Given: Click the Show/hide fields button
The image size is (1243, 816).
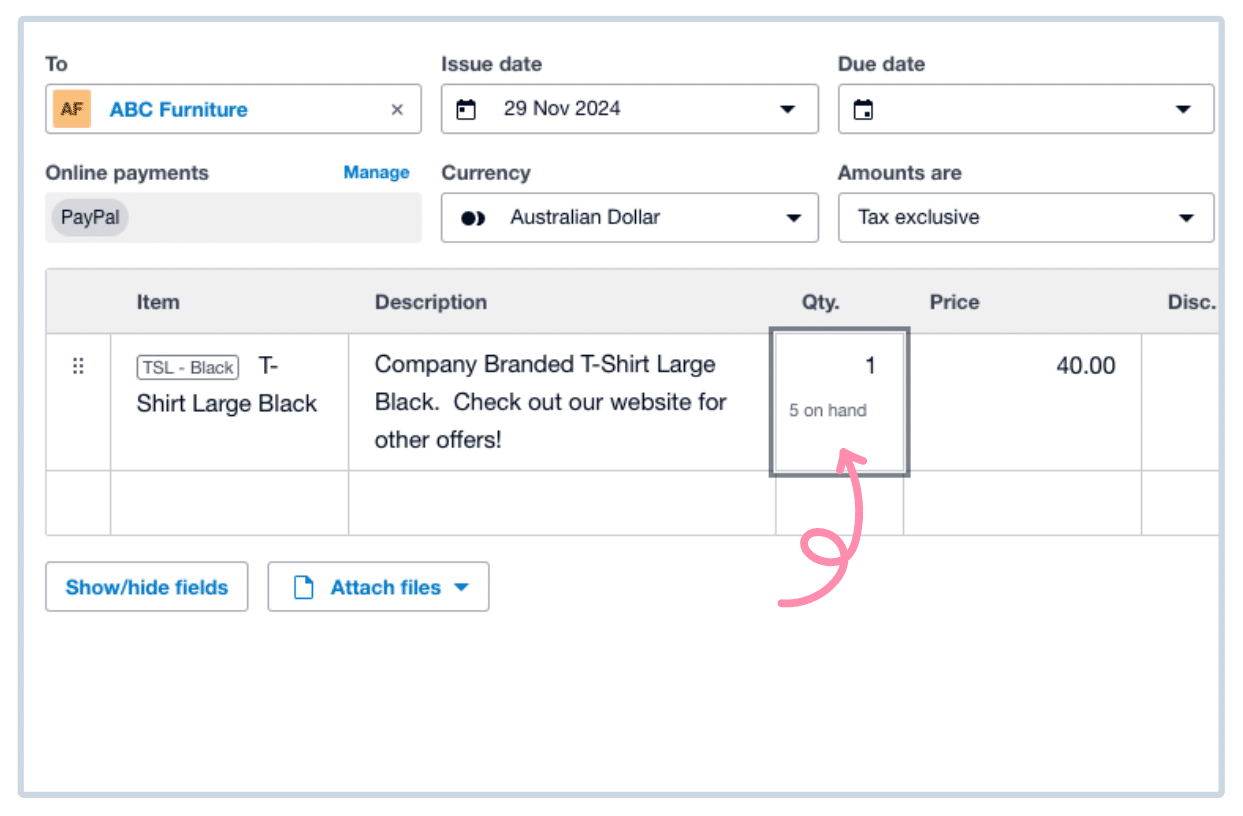Looking at the screenshot, I should (x=147, y=587).
